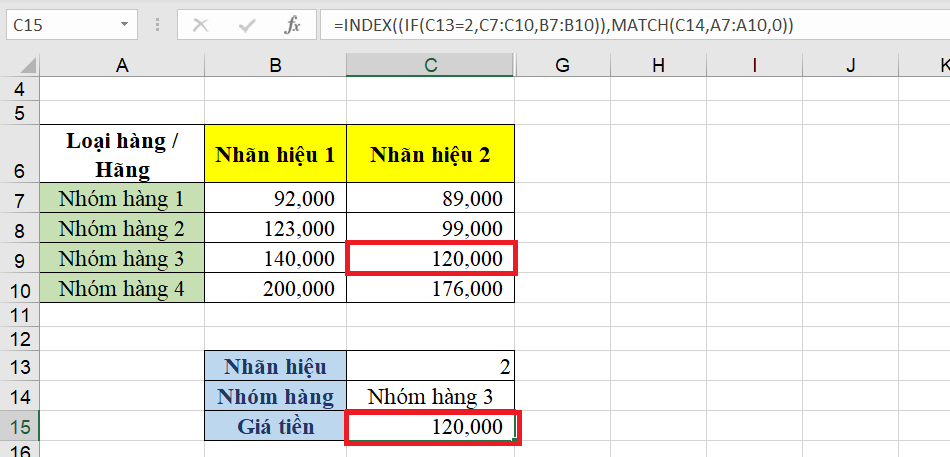The width and height of the screenshot is (950, 457).
Task: Click the Cancel (X) formula bar icon
Action: [200, 25]
